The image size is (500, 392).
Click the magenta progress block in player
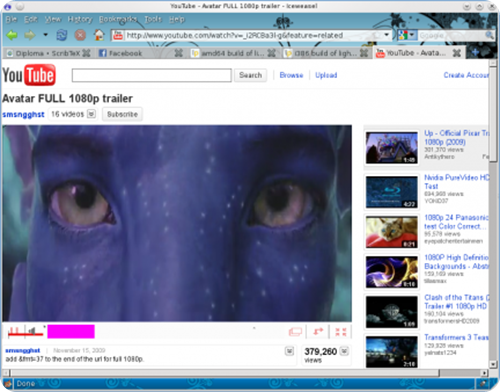click(71, 332)
